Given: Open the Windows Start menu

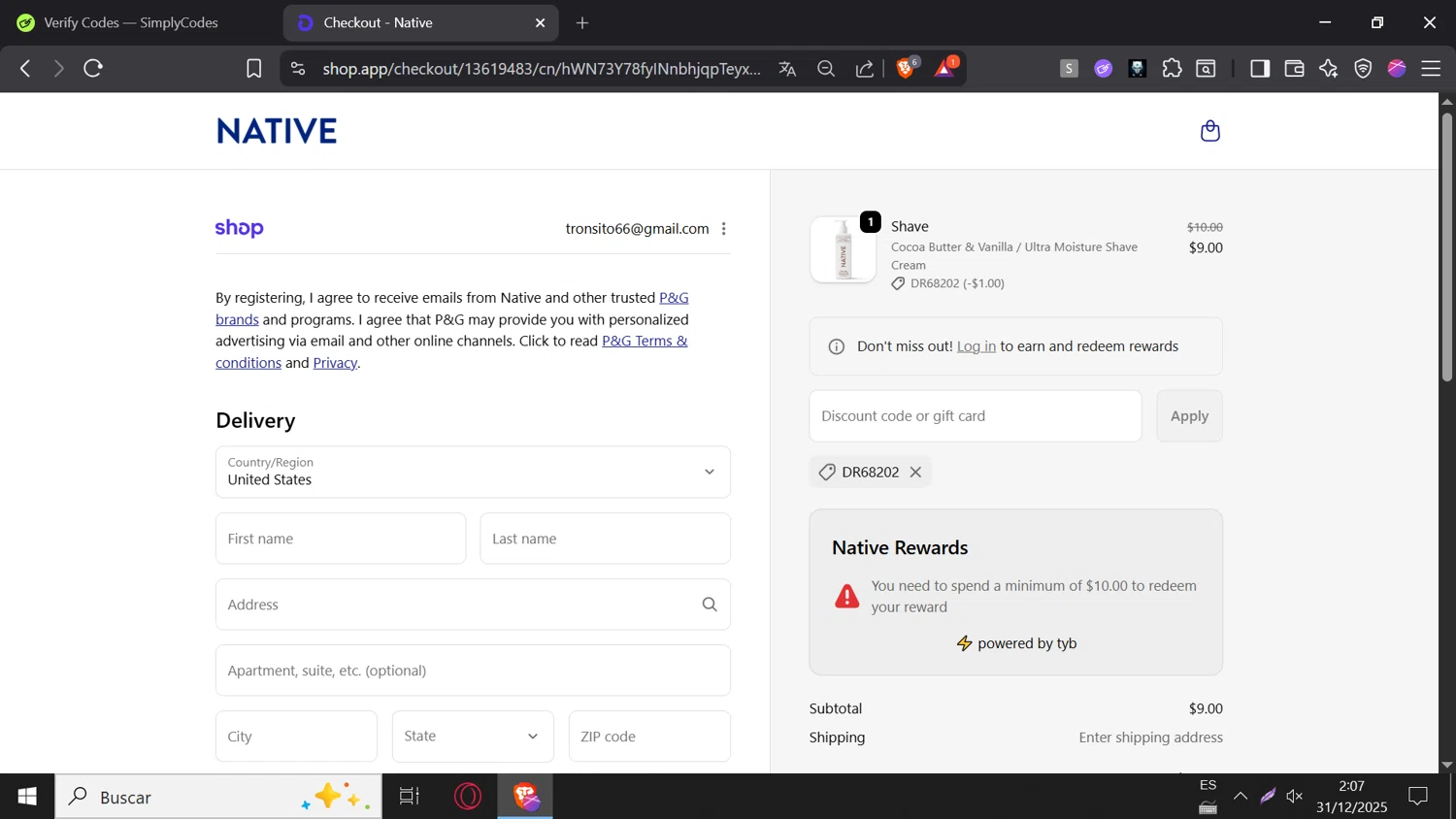Looking at the screenshot, I should tap(27, 797).
